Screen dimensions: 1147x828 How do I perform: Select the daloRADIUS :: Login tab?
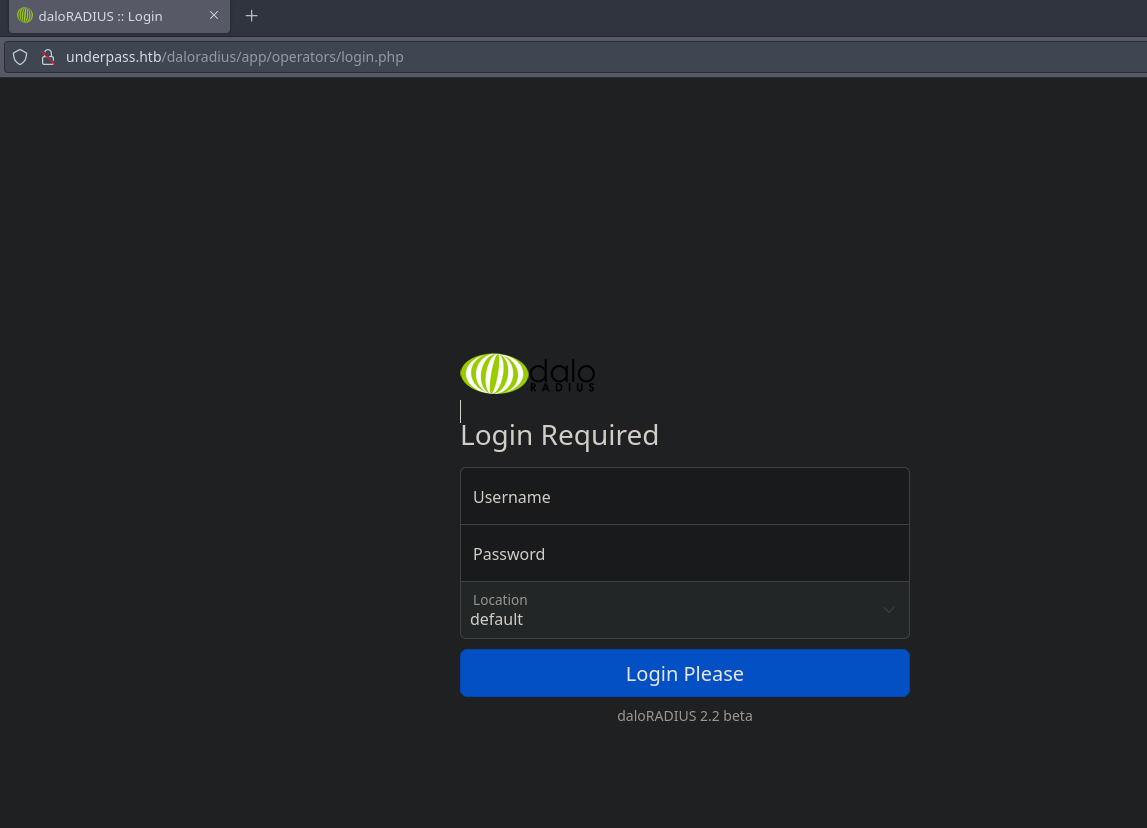click(x=119, y=16)
